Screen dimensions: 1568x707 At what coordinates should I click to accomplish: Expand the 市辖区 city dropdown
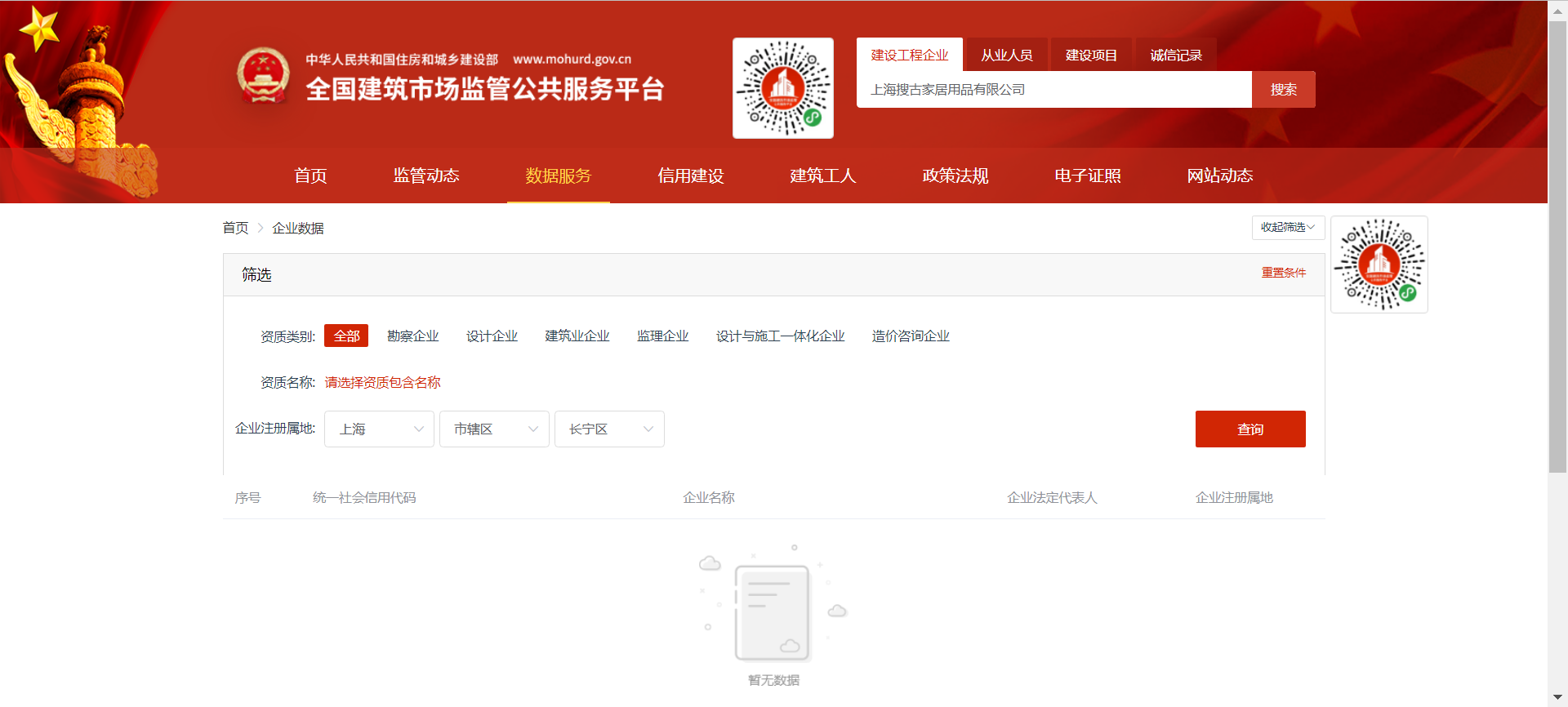click(494, 429)
